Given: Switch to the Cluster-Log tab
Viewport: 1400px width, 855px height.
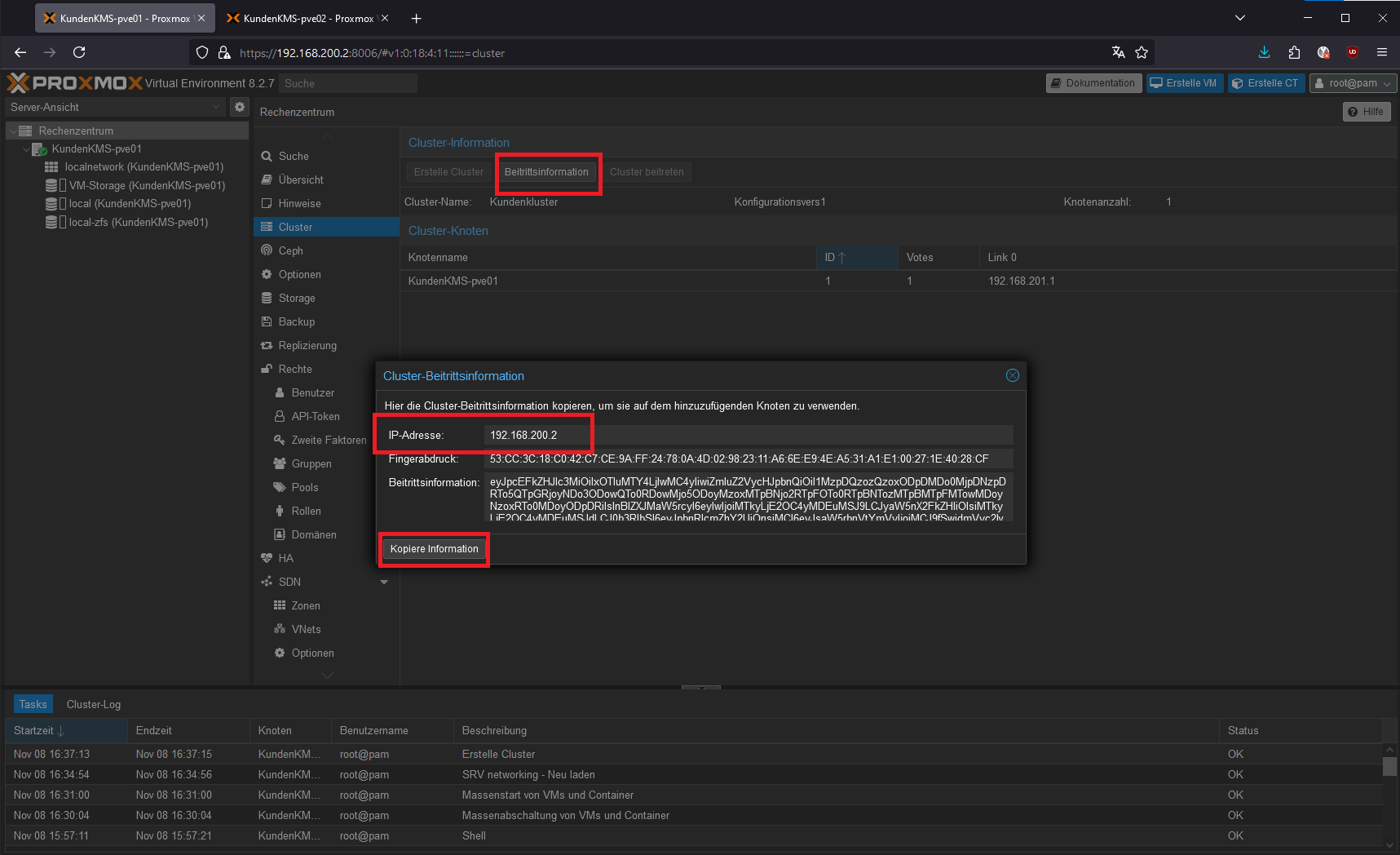Looking at the screenshot, I should click(94, 704).
